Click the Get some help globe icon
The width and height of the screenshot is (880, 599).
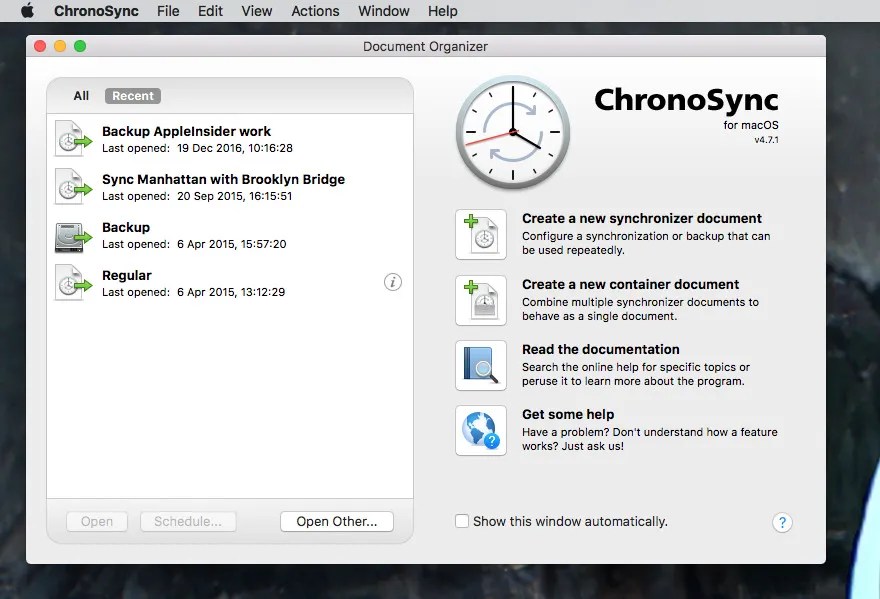tap(481, 431)
